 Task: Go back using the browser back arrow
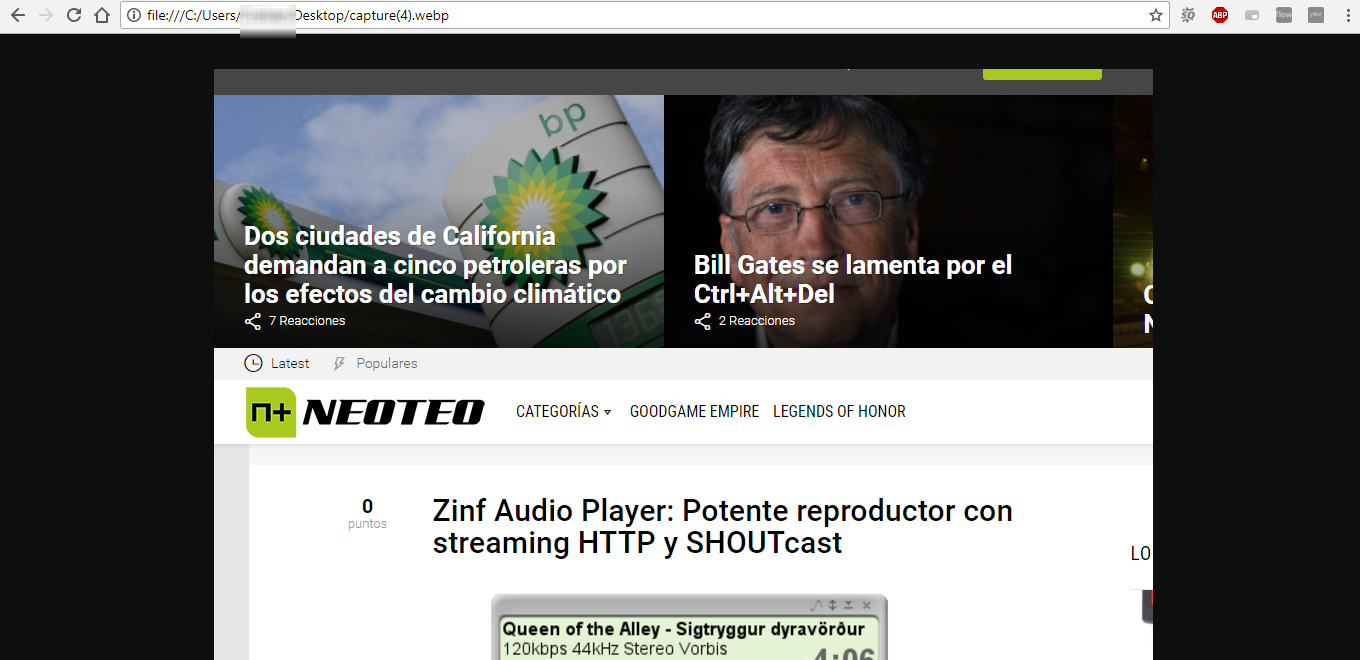[x=18, y=15]
